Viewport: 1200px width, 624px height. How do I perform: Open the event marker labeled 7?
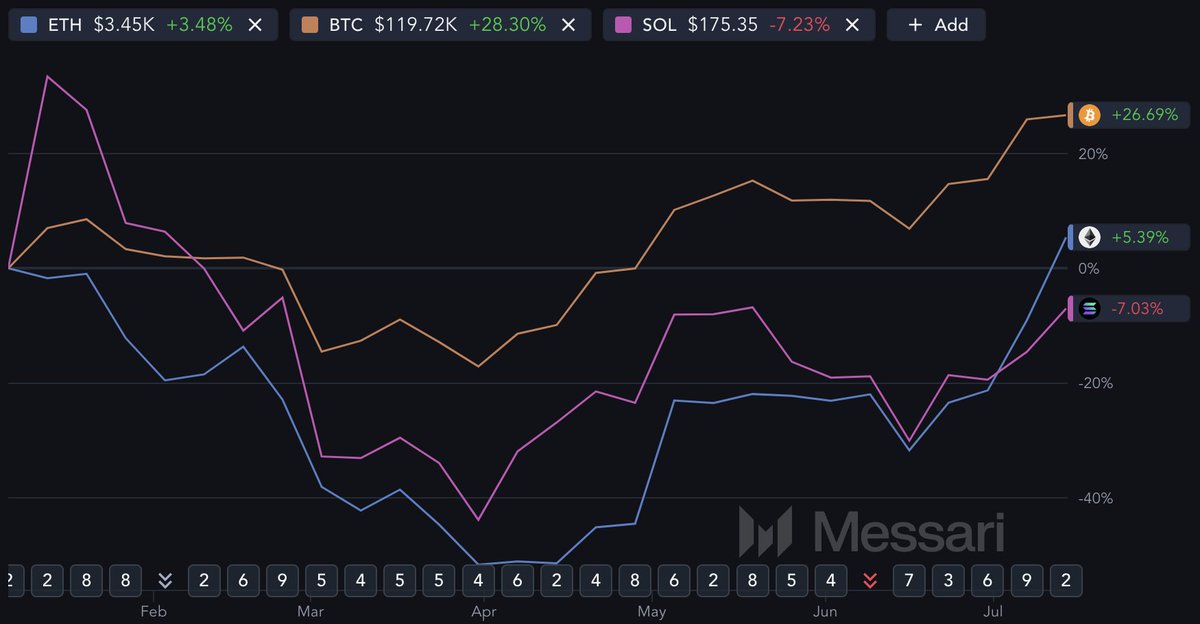(909, 580)
